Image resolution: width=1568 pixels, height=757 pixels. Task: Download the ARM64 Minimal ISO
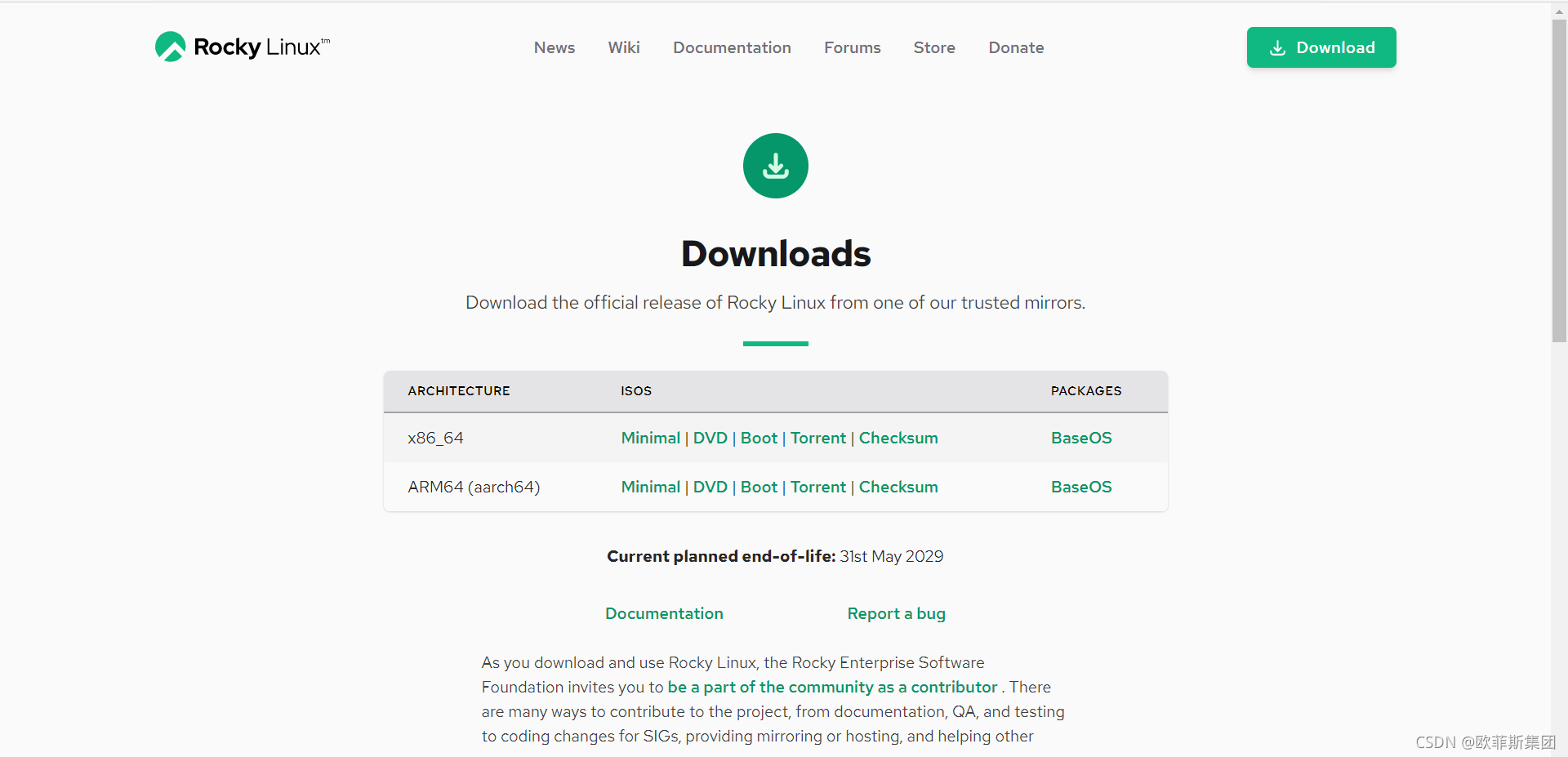tap(651, 487)
